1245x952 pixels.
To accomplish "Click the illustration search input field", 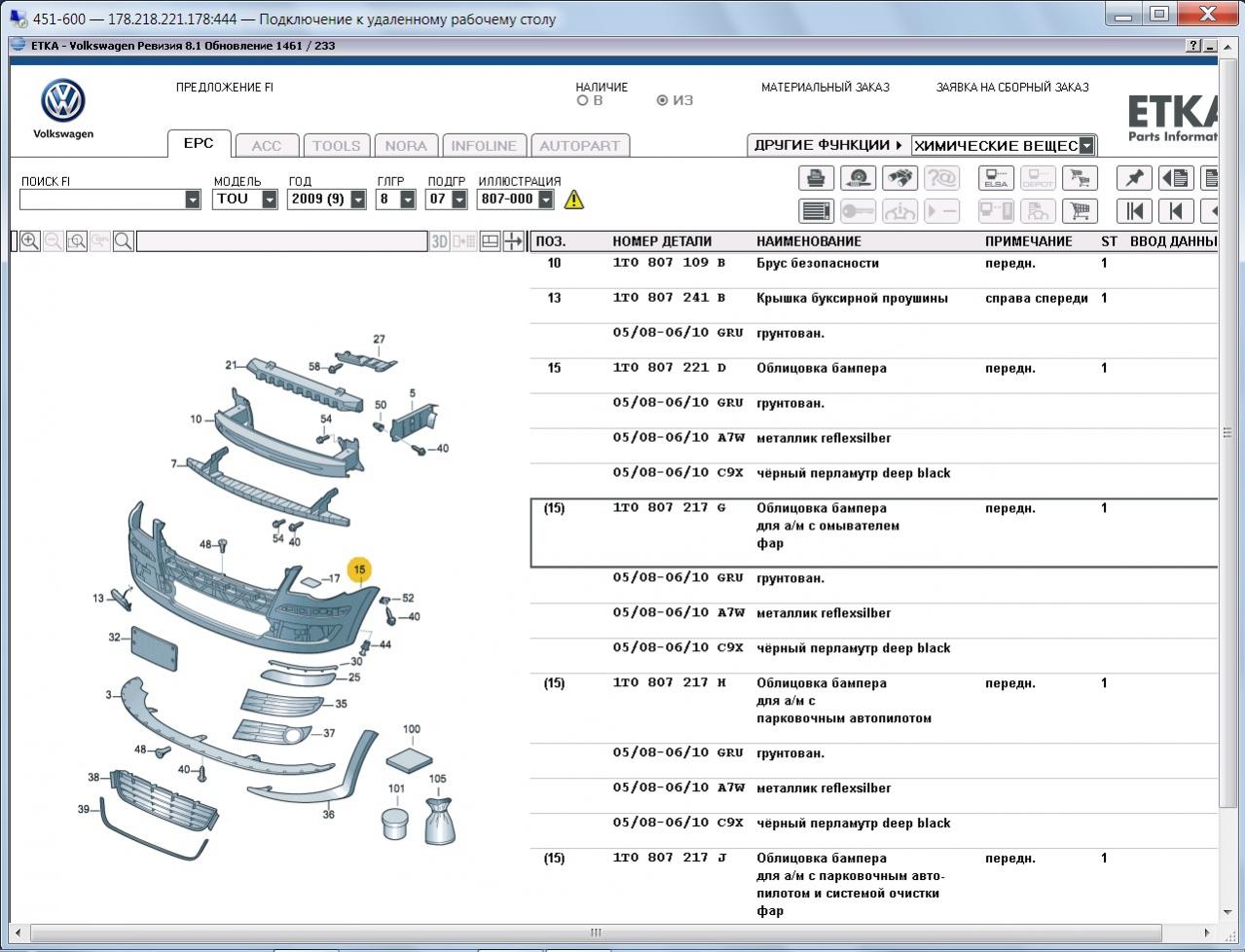I will click(281, 240).
